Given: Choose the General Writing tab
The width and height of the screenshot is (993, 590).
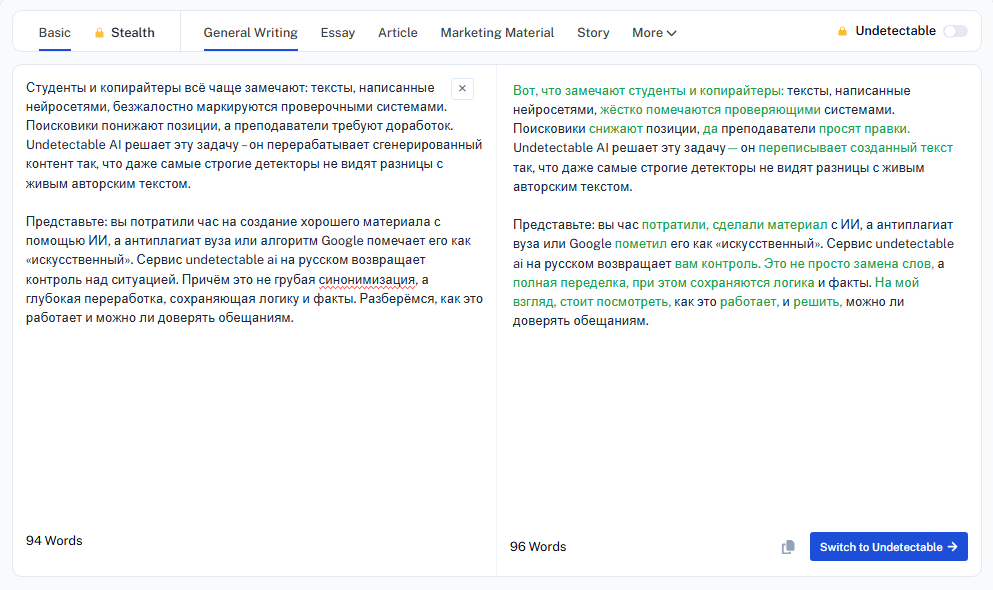Looking at the screenshot, I should coord(250,33).
